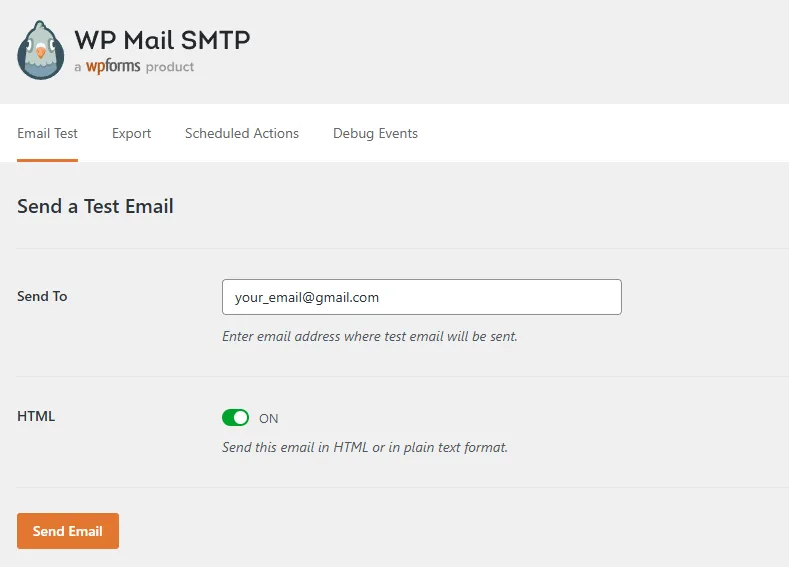Open the wpforms brand wordmark link

113,67
